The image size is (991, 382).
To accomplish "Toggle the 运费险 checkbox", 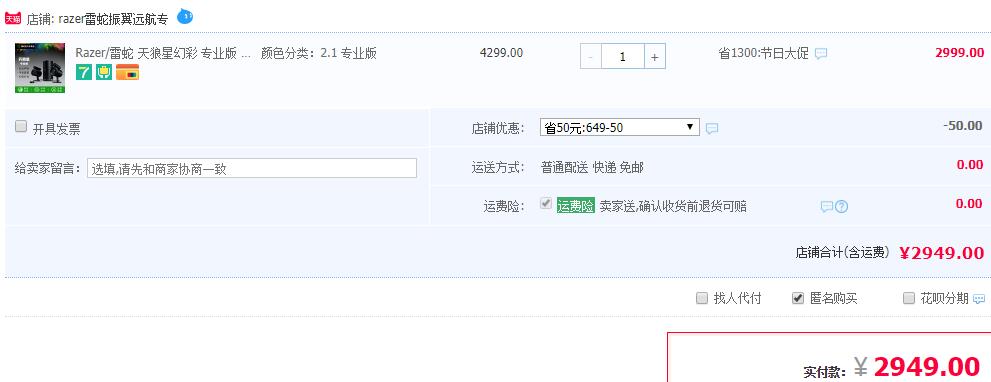I will tap(546, 203).
